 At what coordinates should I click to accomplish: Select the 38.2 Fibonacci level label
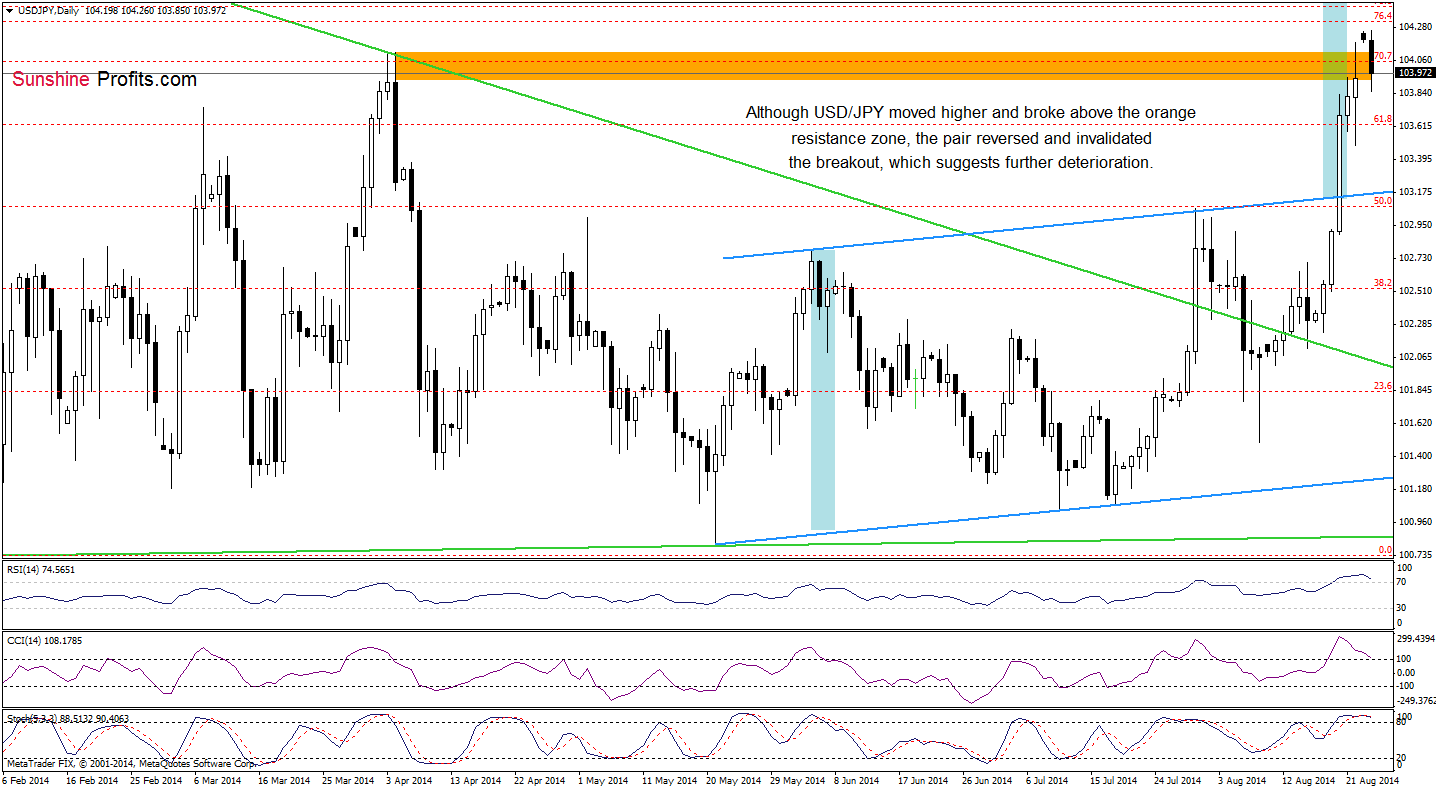point(1384,283)
